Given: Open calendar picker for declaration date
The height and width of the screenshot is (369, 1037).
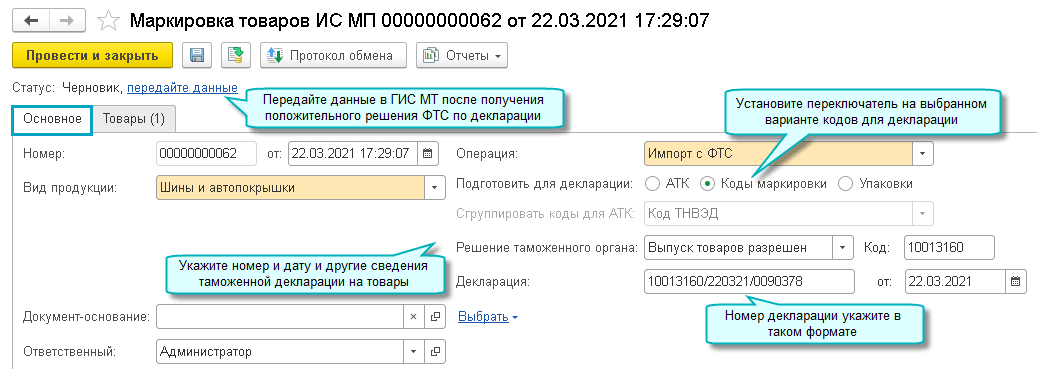Looking at the screenshot, I should click(x=1015, y=281).
